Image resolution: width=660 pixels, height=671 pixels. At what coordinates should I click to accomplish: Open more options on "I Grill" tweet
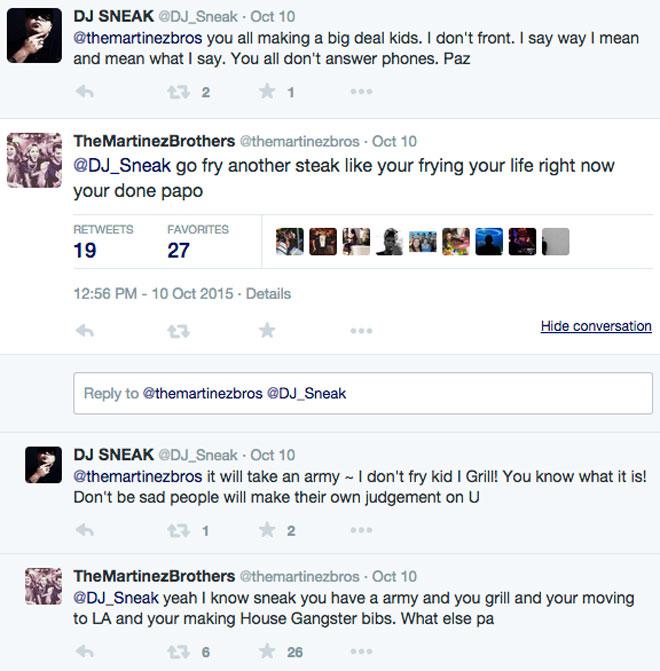click(361, 530)
